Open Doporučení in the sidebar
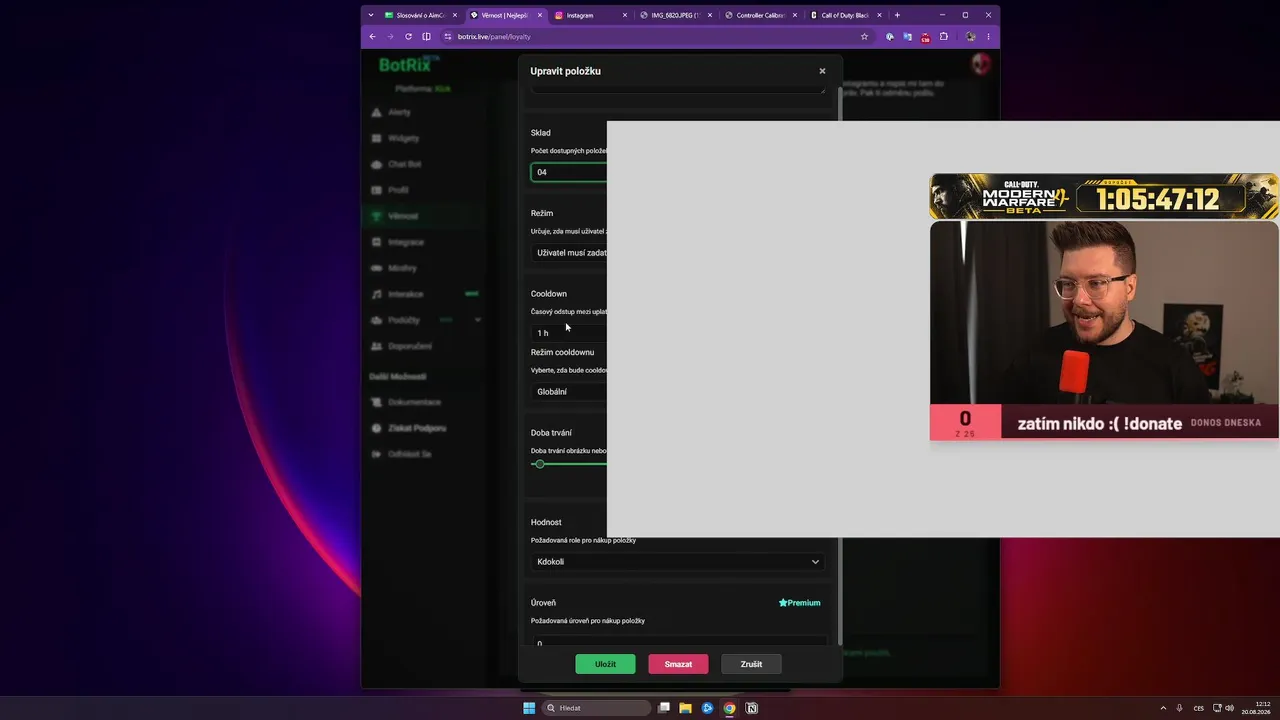The height and width of the screenshot is (720, 1280). click(410, 346)
